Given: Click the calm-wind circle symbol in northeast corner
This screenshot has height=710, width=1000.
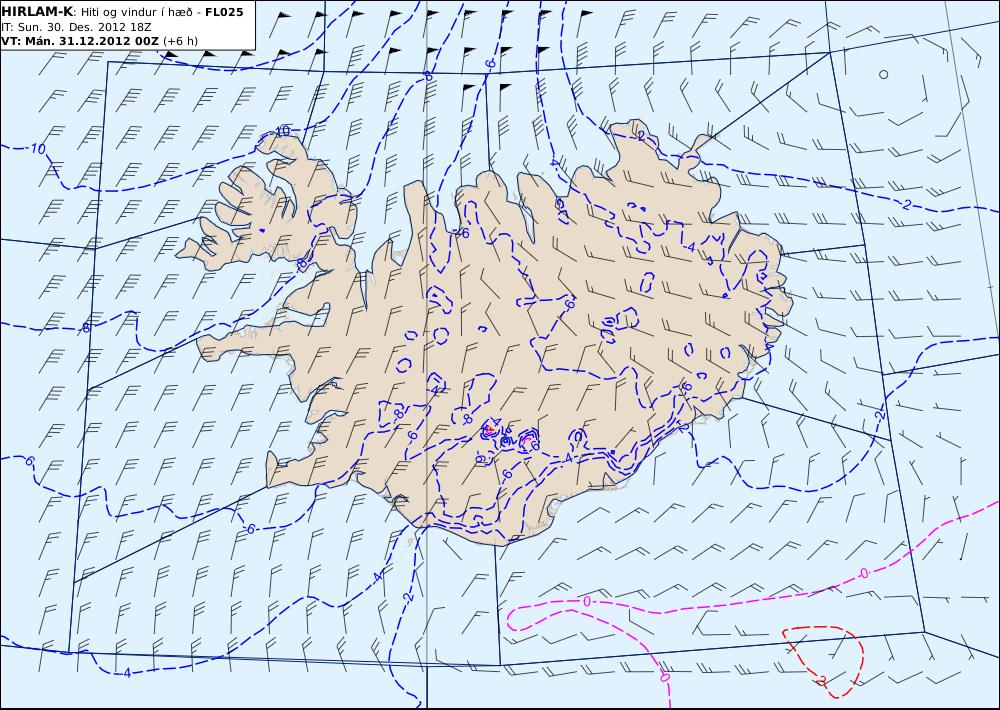Looking at the screenshot, I should coord(883,74).
